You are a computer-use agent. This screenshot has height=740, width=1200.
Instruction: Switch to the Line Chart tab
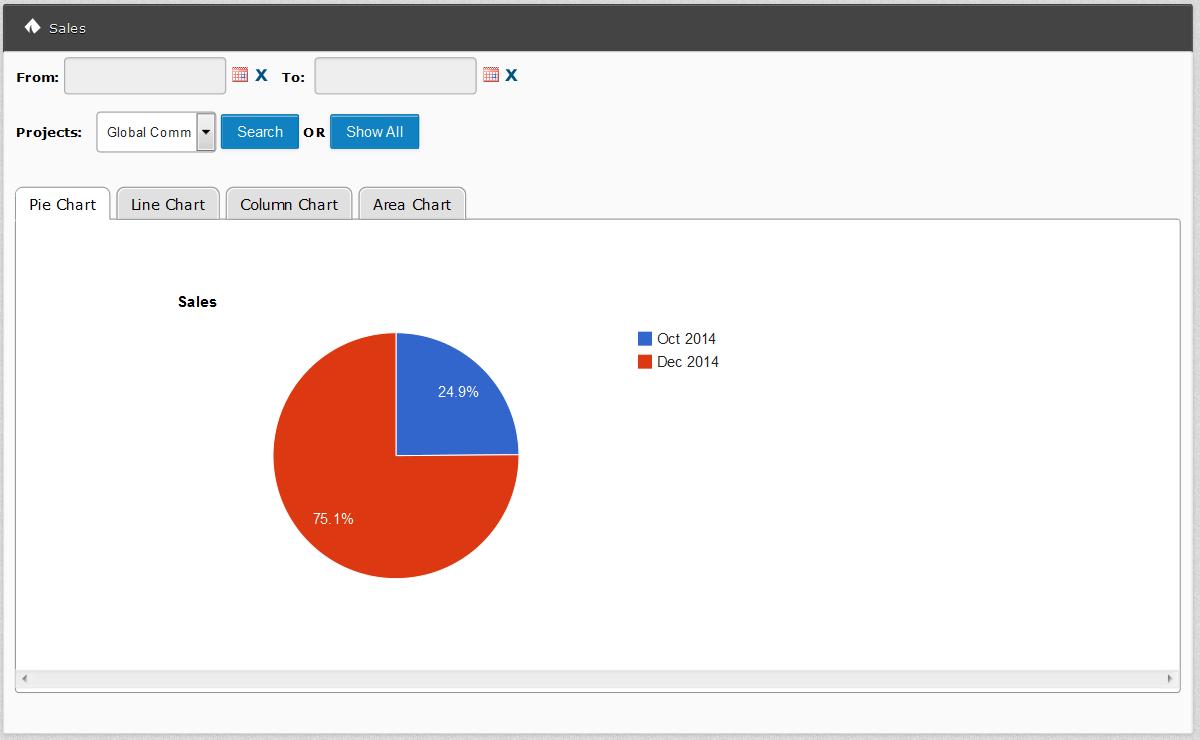[x=168, y=204]
